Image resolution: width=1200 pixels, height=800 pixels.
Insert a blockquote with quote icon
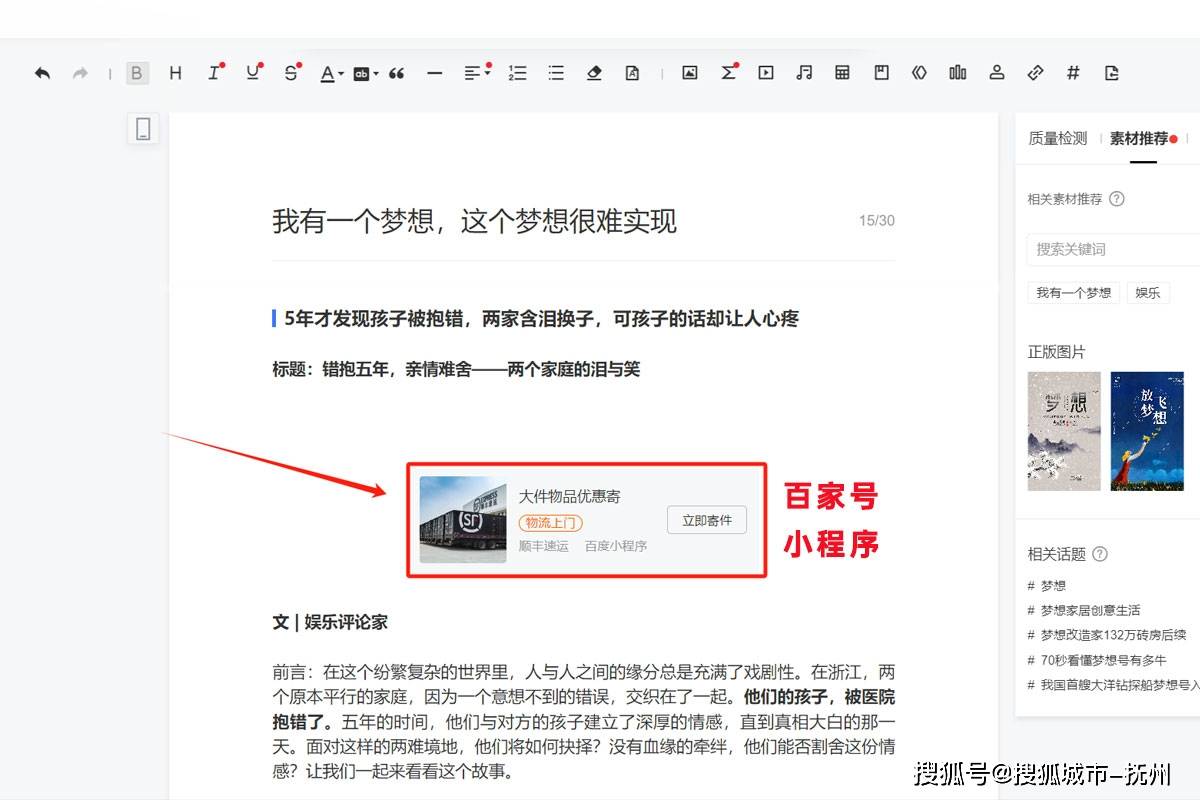396,73
